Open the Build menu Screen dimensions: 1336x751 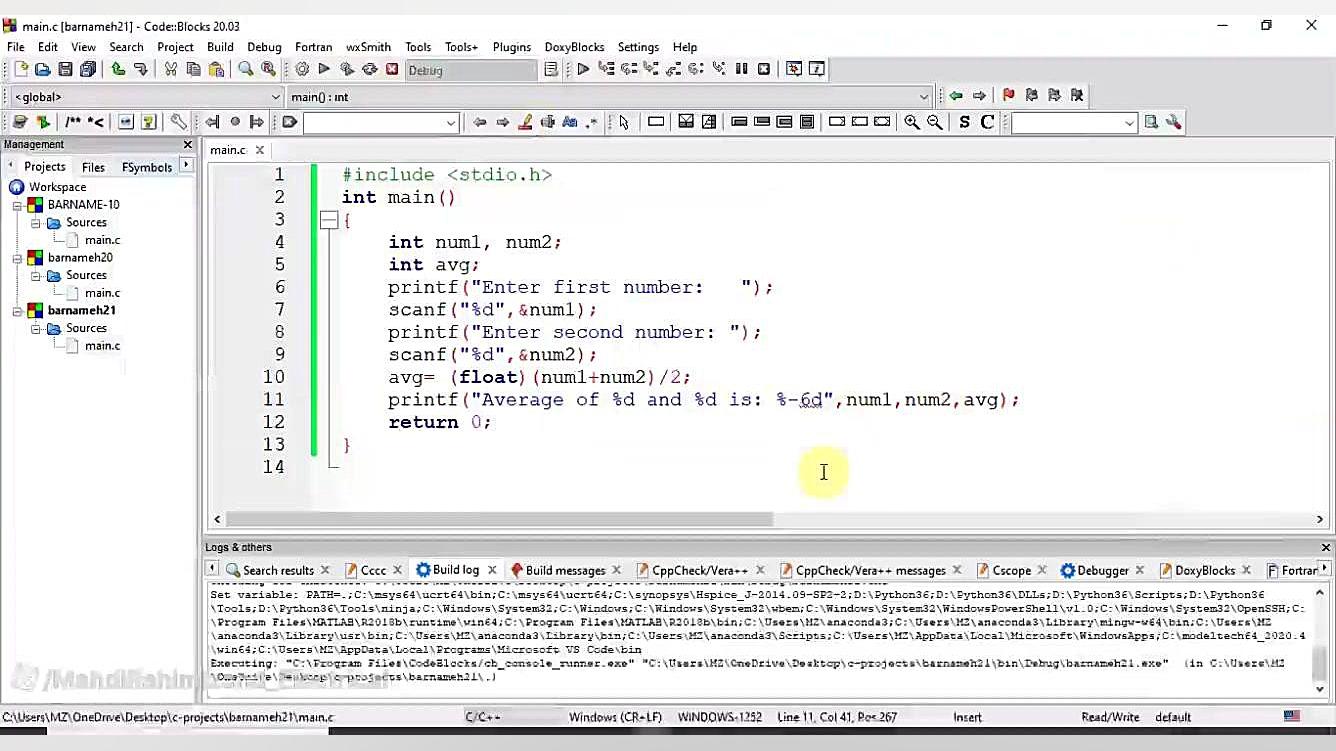click(220, 47)
